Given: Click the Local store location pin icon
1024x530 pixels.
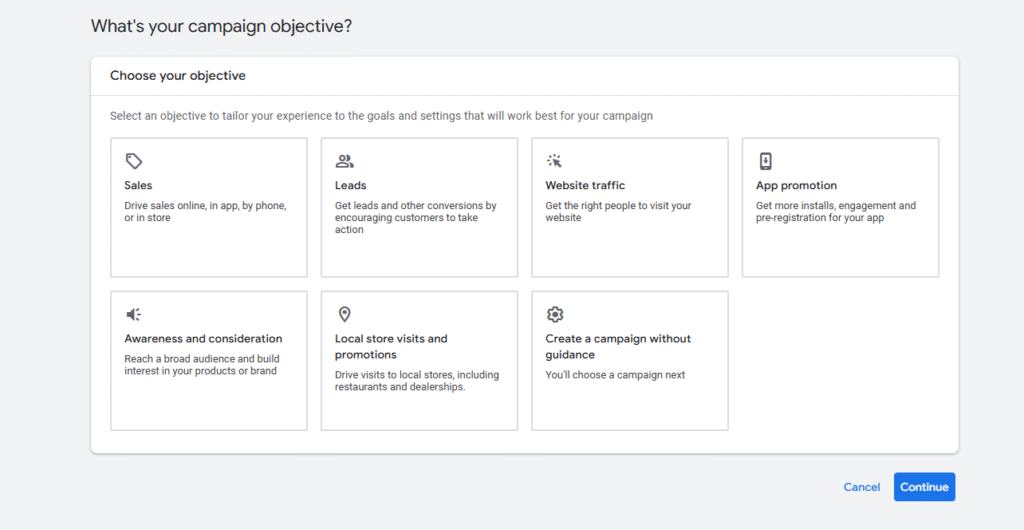Looking at the screenshot, I should click(x=344, y=315).
